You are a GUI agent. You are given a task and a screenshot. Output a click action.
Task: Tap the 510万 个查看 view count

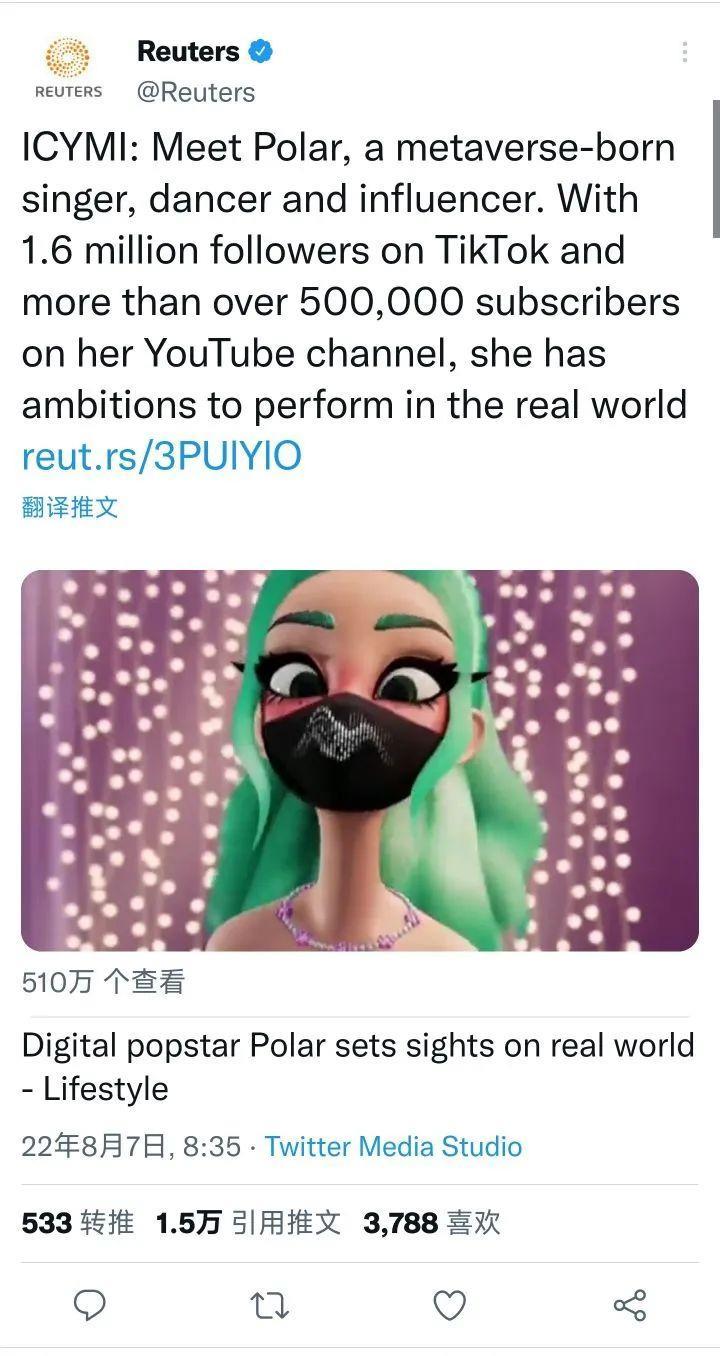coord(103,982)
